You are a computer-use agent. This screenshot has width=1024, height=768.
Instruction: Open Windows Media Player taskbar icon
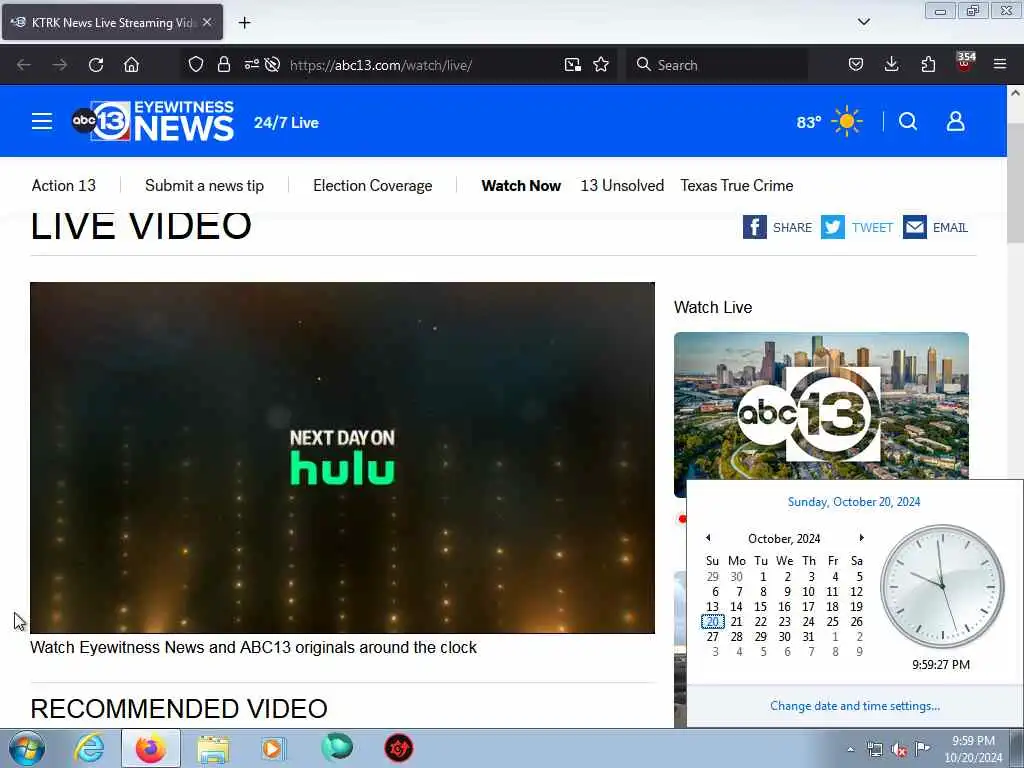pos(273,748)
